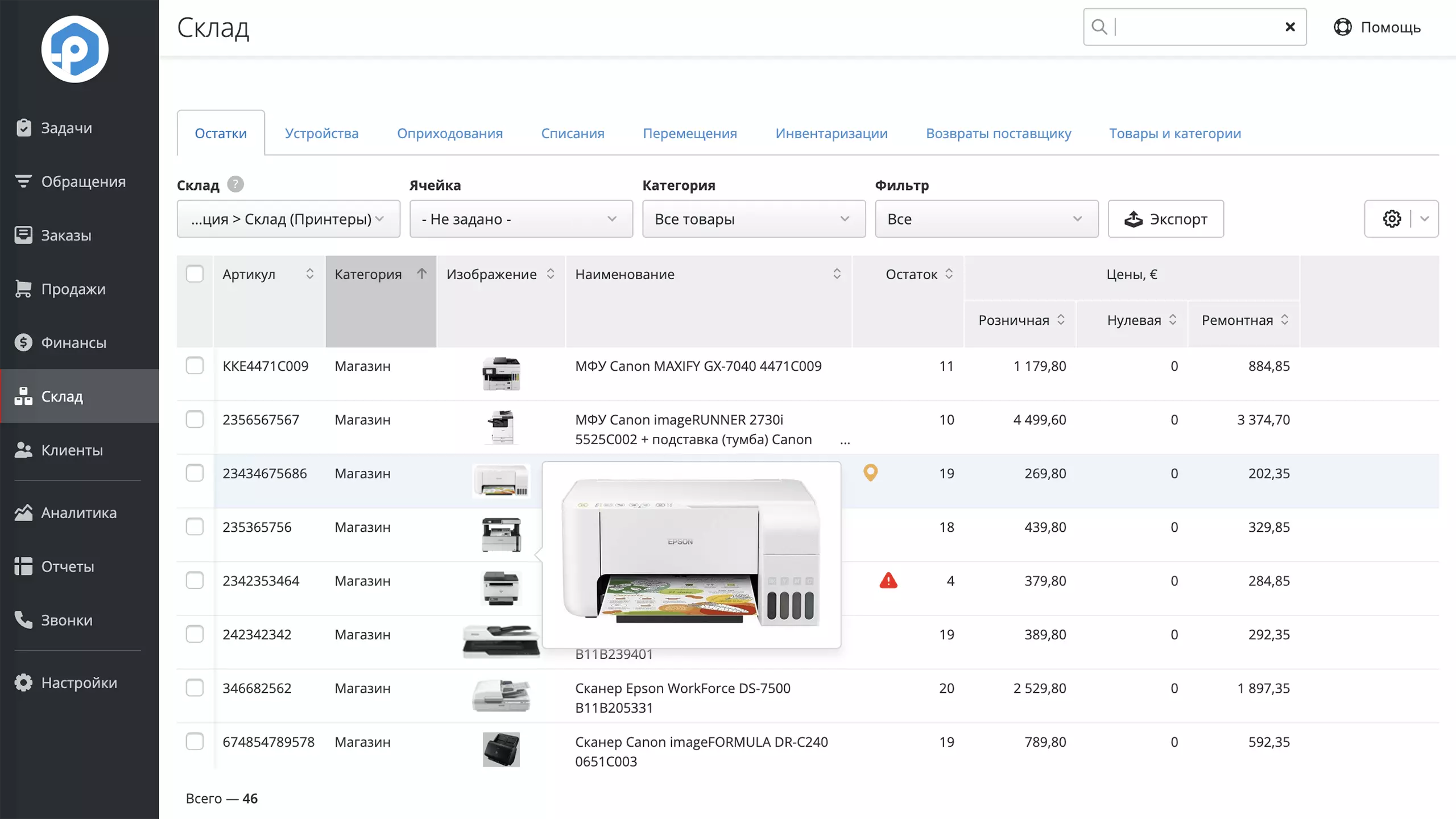Open the Ячейка dropdown
Image resolution: width=1456 pixels, height=819 pixels.
[x=521, y=218]
